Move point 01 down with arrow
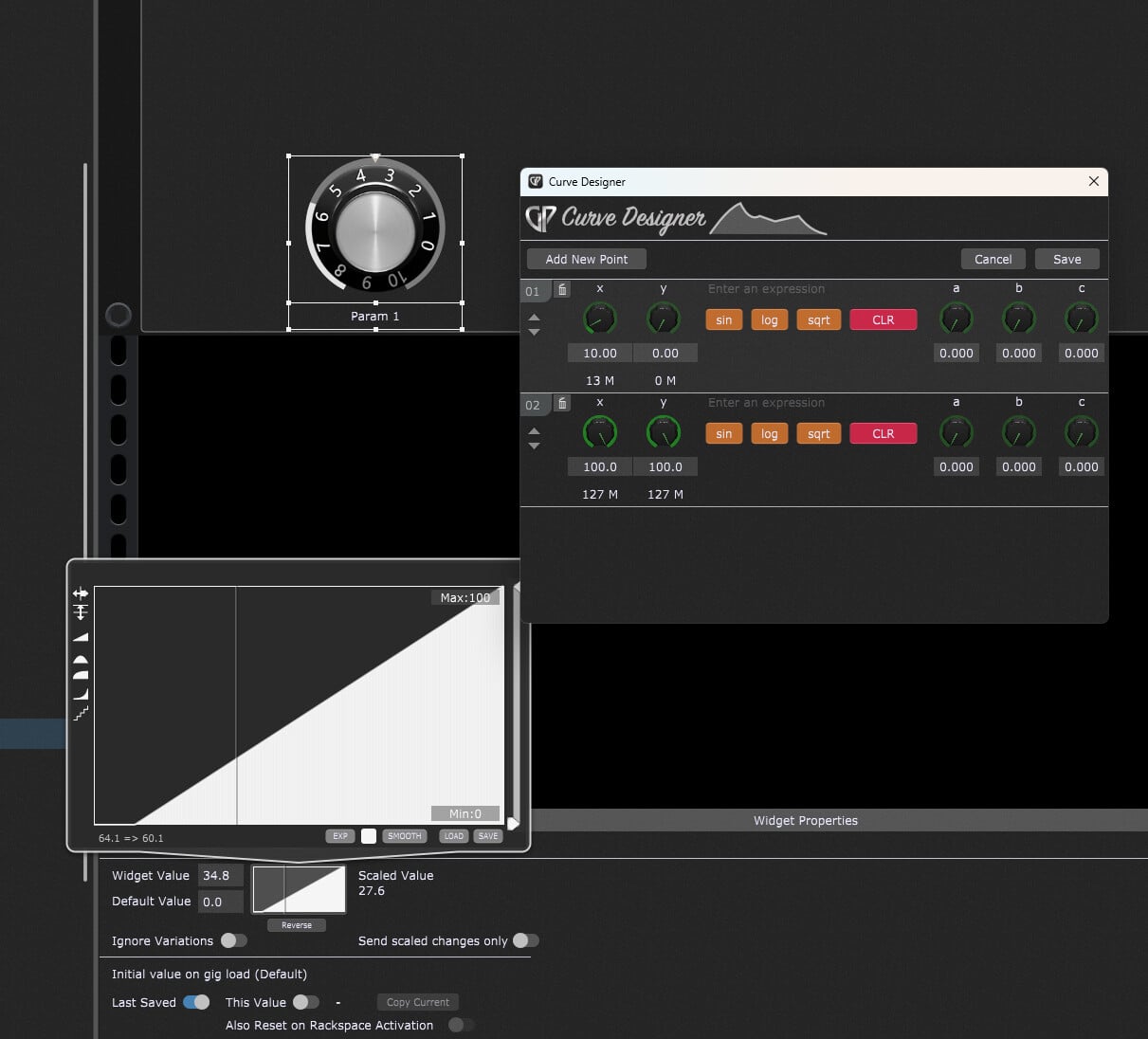The image size is (1148, 1039). pyautogui.click(x=534, y=333)
